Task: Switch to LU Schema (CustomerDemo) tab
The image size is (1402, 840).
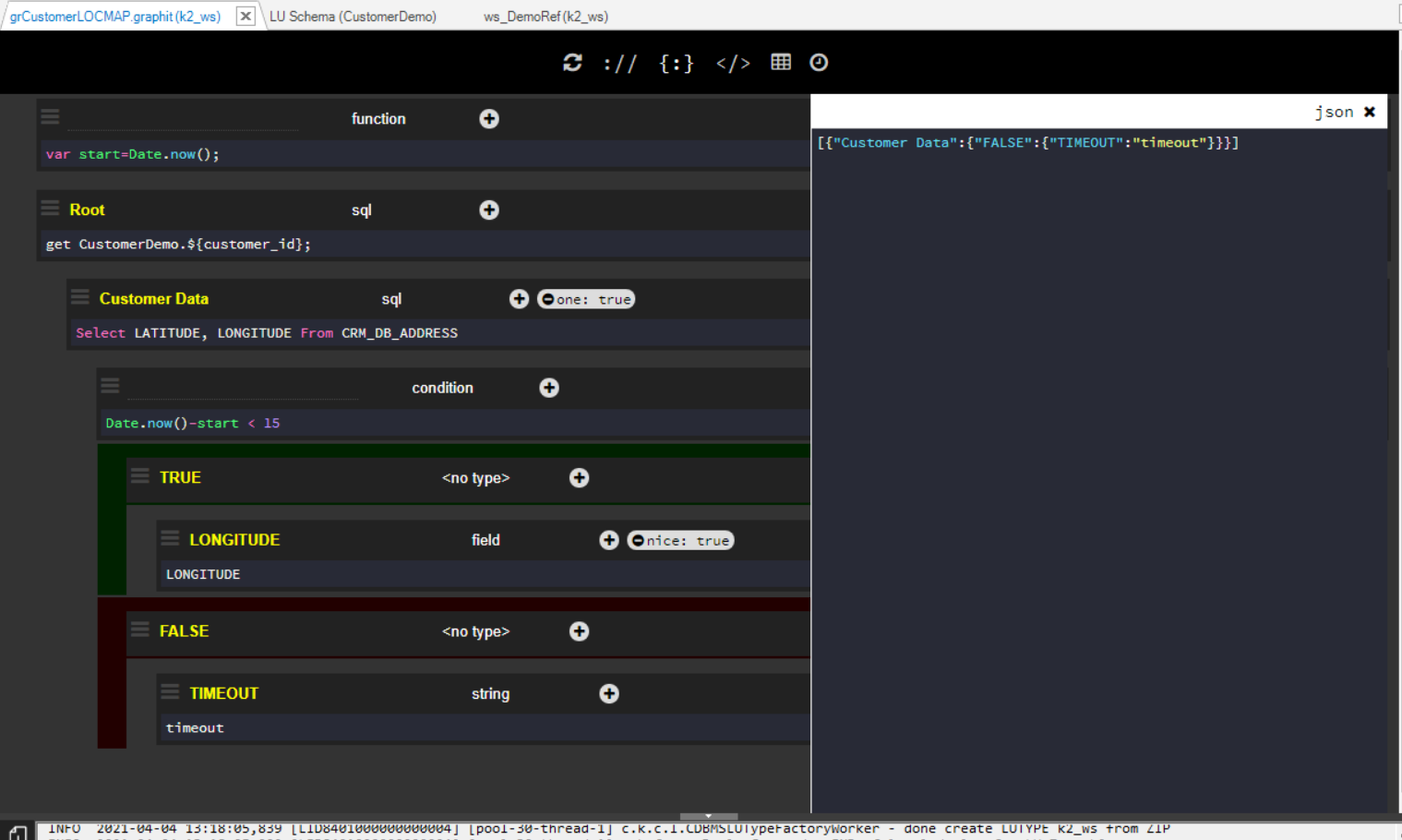Action: [x=353, y=17]
